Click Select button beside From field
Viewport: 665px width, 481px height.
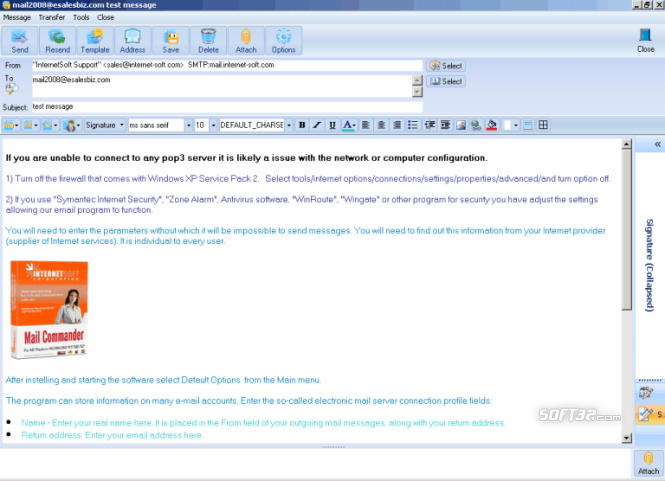[x=447, y=66]
